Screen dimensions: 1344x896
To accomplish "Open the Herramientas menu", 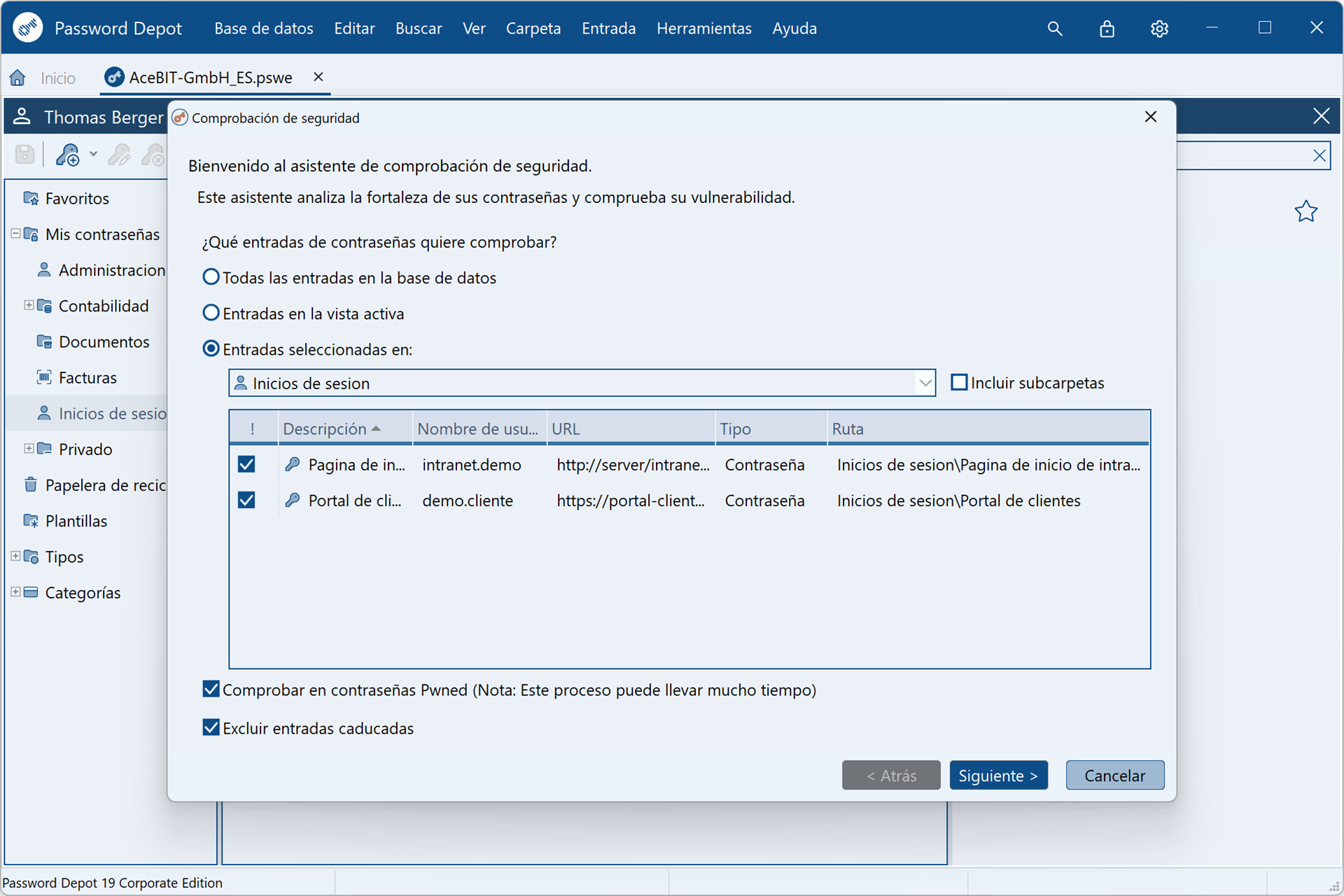I will tap(704, 29).
